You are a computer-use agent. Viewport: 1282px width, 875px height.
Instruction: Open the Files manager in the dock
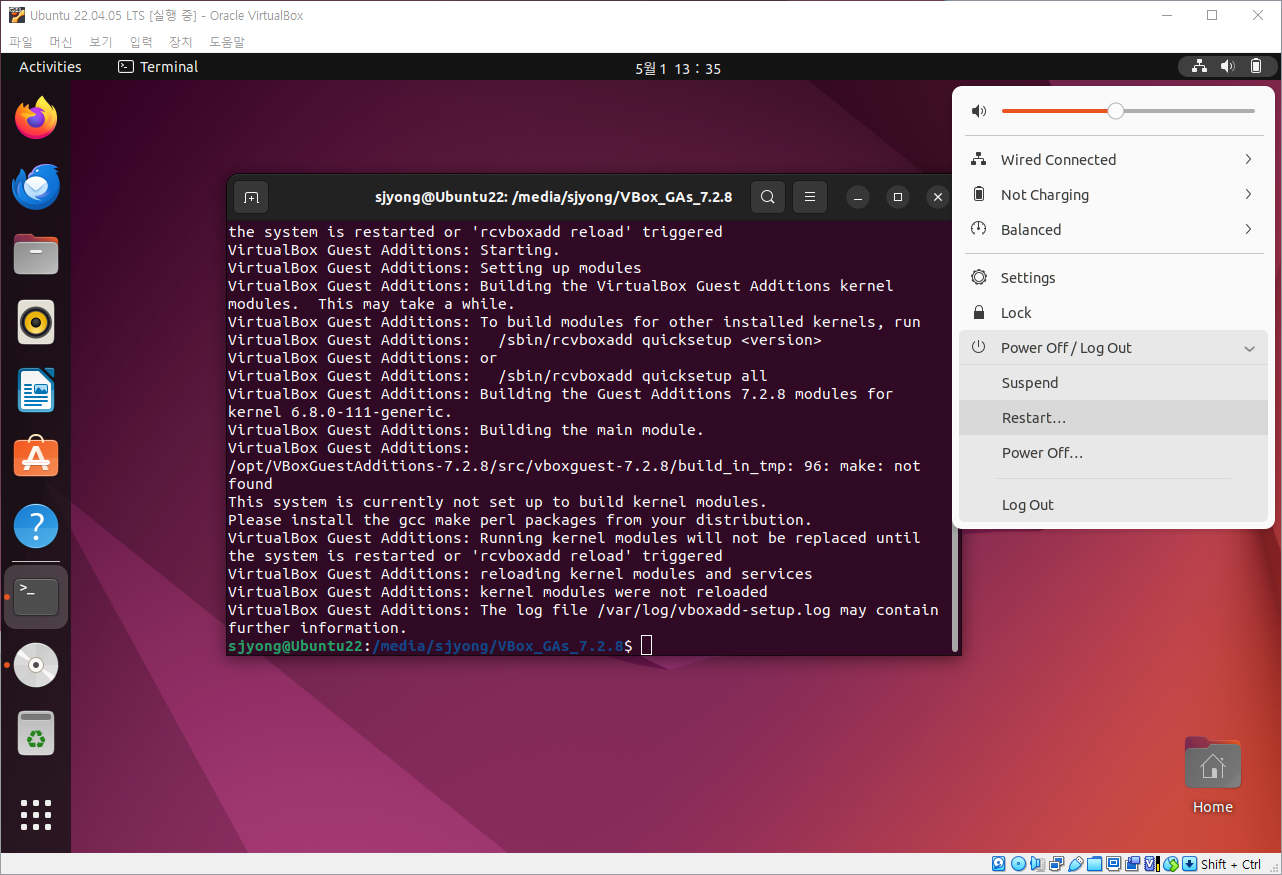coord(36,254)
